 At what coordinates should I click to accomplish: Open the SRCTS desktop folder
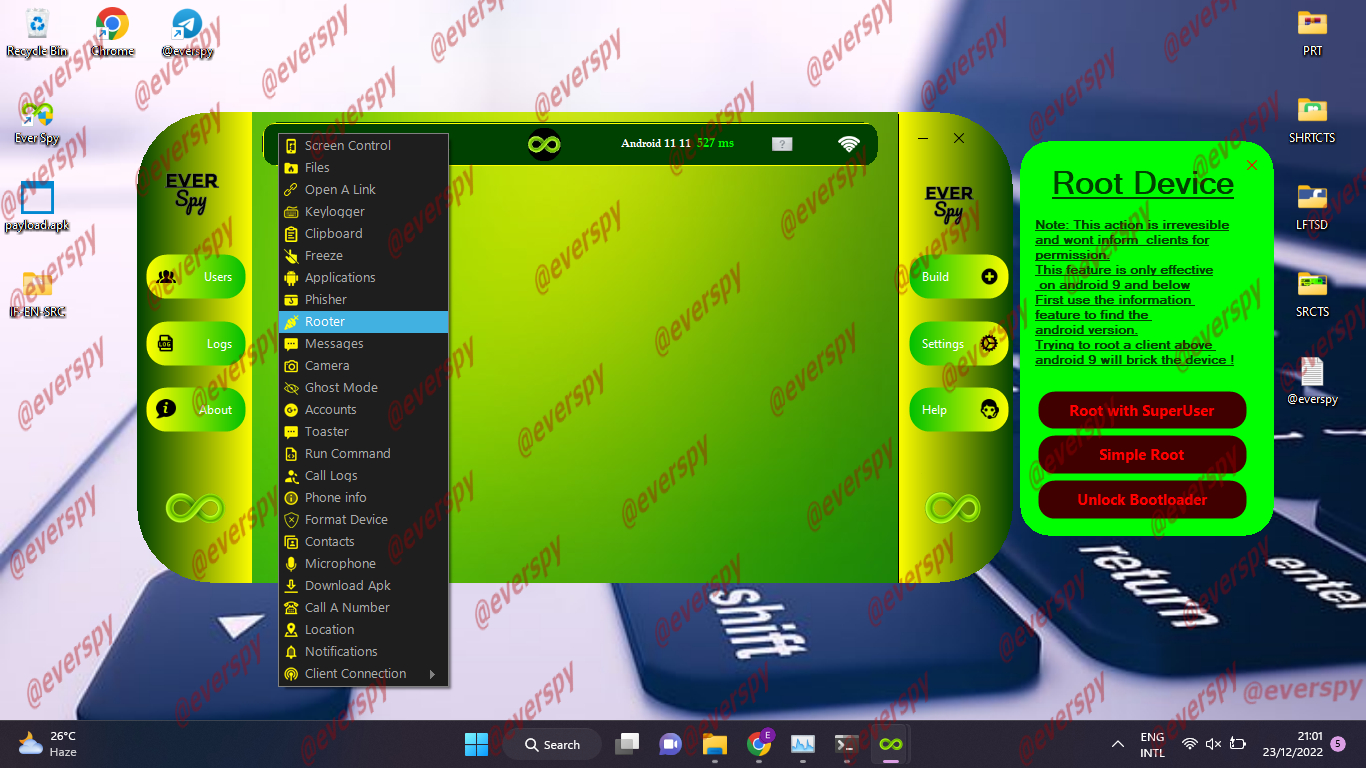1312,294
